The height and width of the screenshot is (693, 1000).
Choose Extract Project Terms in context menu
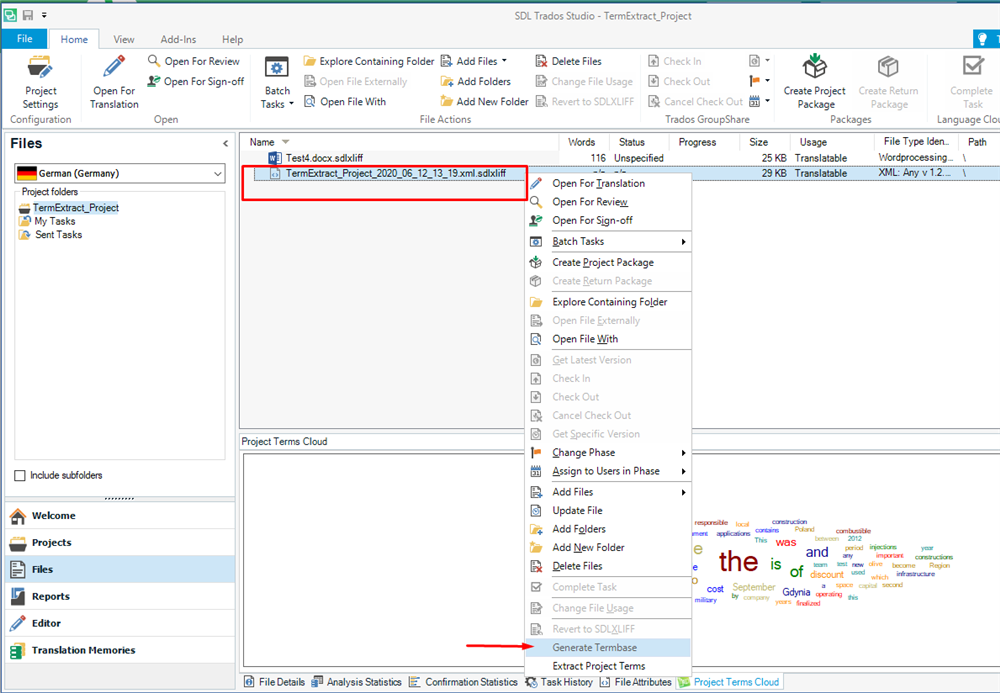(608, 666)
